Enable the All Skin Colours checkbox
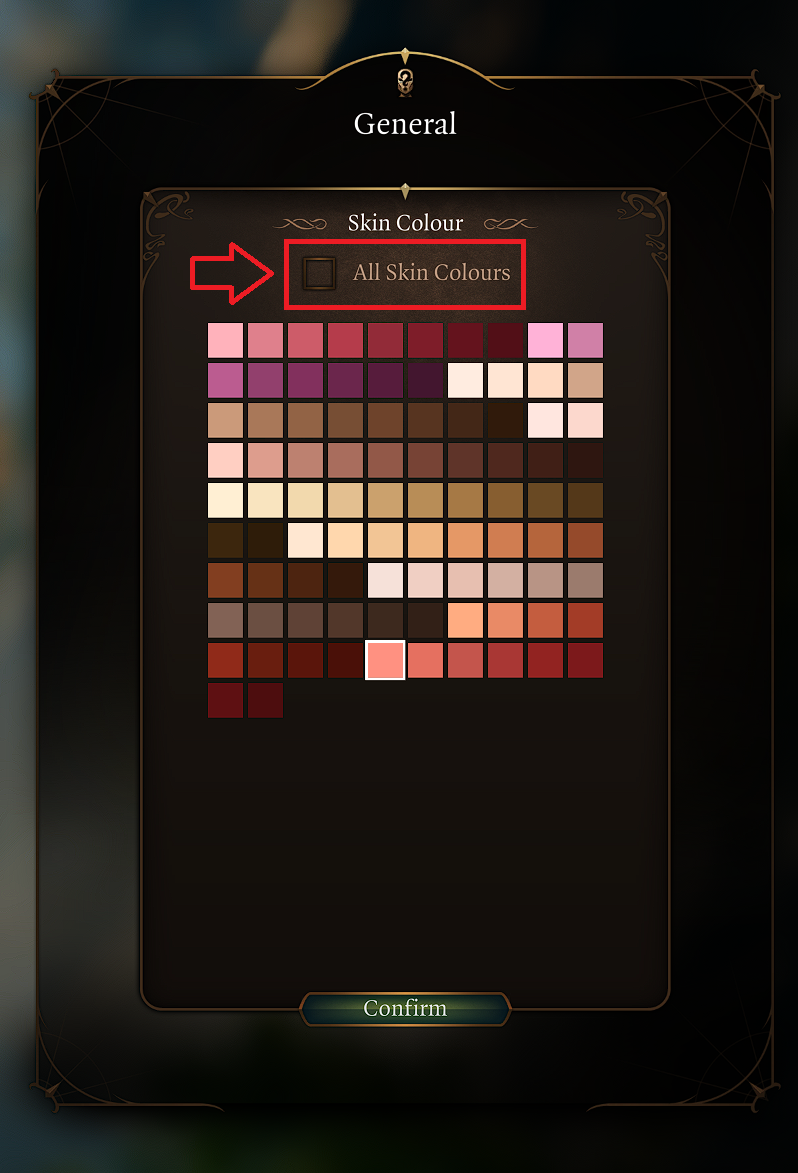This screenshot has height=1173, width=798. 319,273
